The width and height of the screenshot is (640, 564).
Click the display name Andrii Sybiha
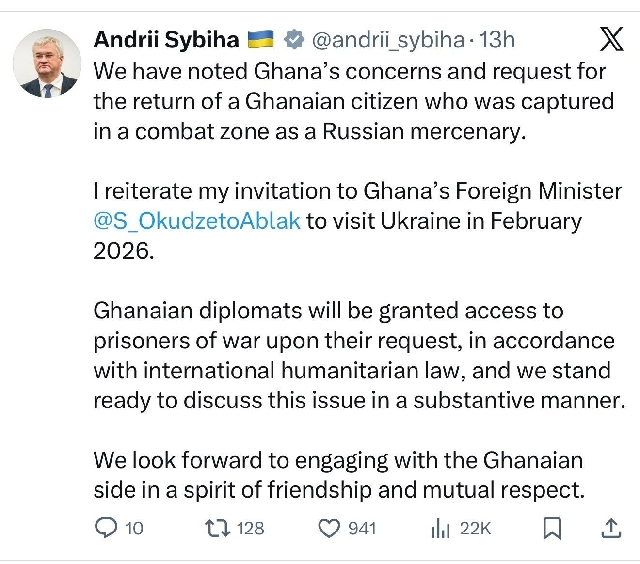[x=166, y=40]
